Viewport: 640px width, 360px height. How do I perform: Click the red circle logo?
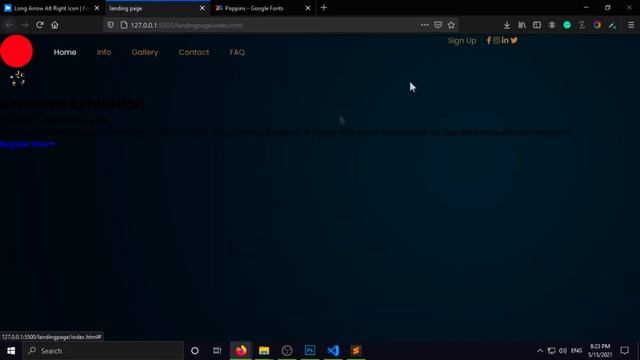point(16,51)
